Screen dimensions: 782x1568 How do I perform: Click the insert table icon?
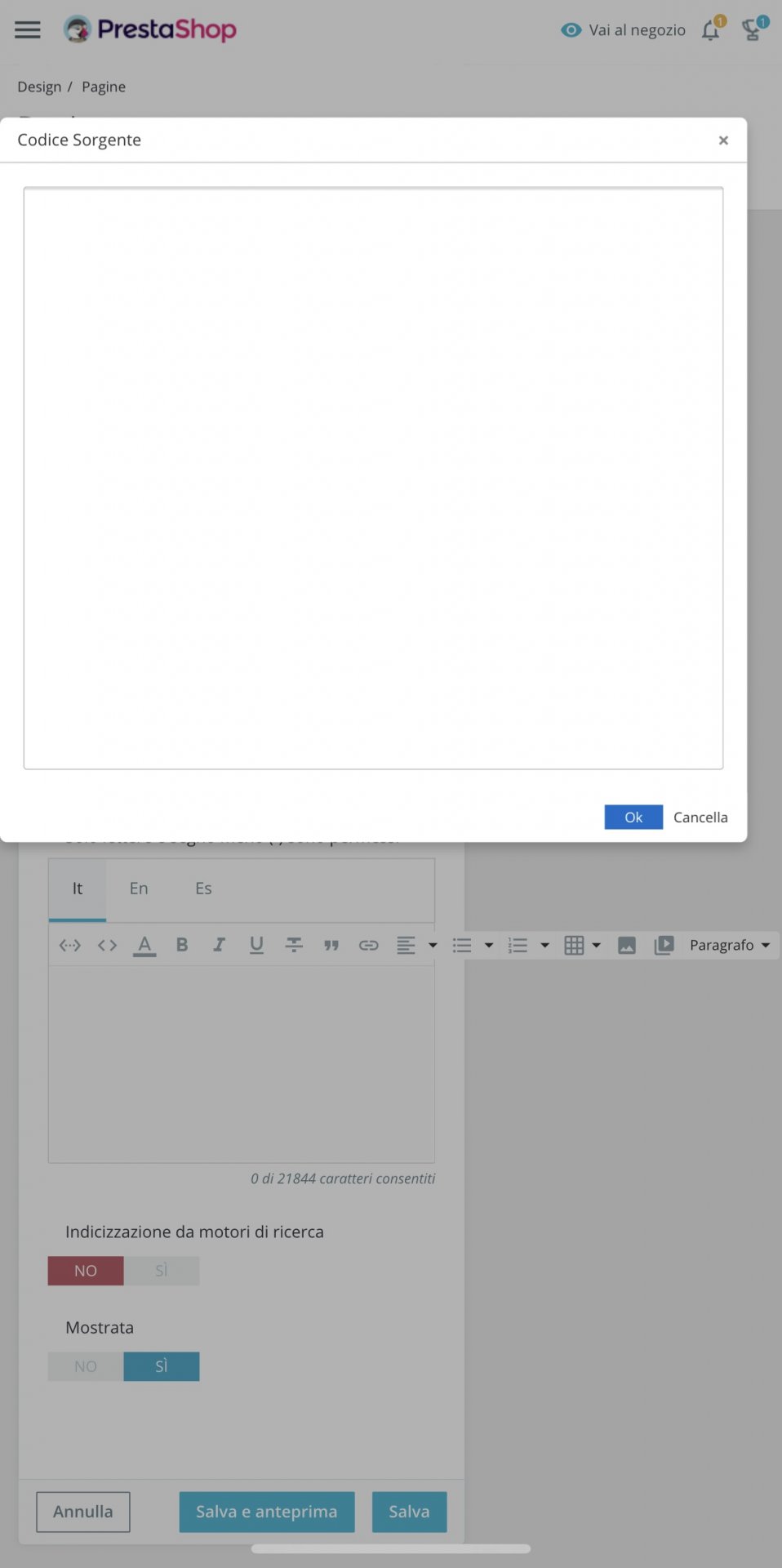[574, 946]
